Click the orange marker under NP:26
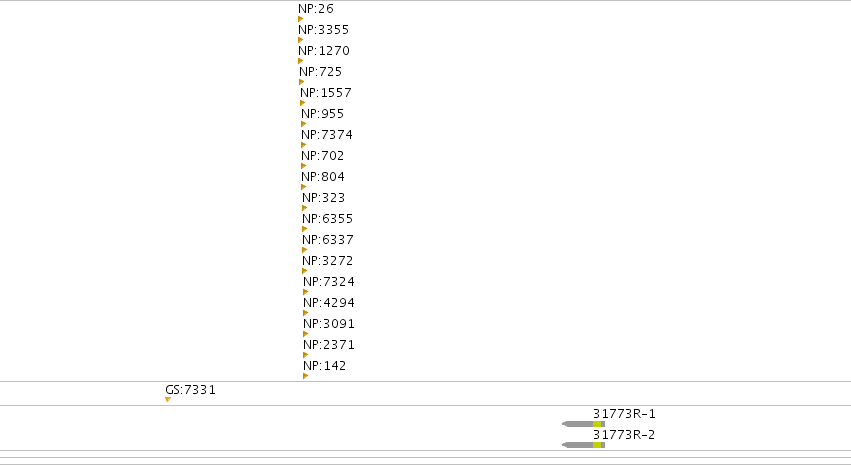Image resolution: width=851 pixels, height=465 pixels. point(301,19)
